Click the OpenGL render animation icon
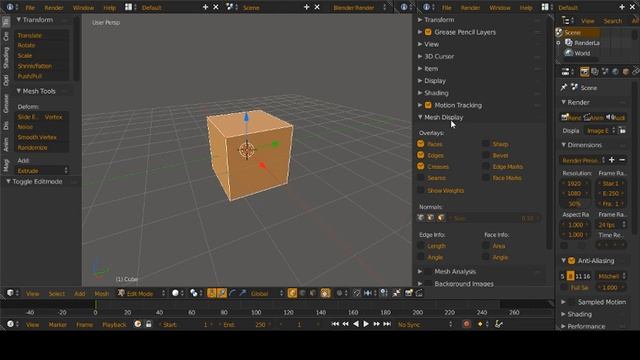 419,293
